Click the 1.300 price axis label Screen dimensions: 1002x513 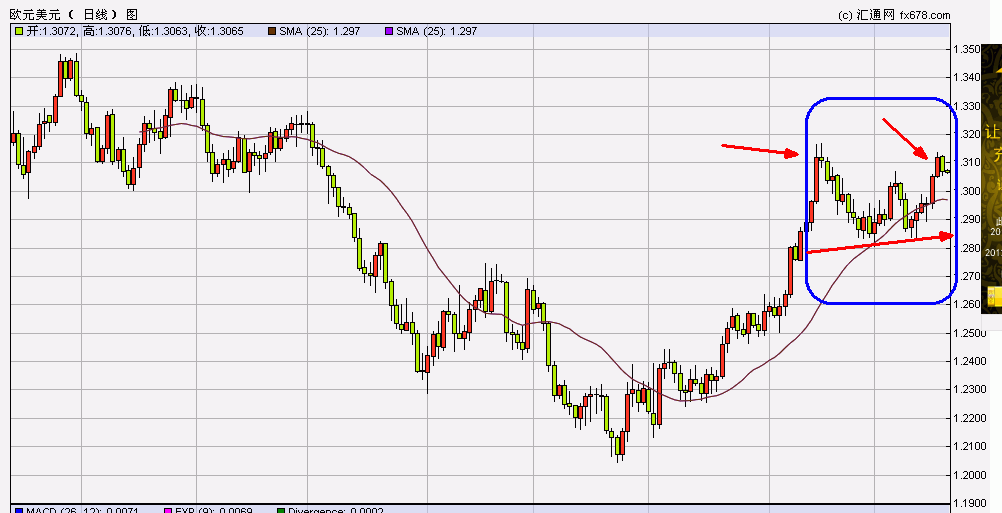click(x=966, y=191)
